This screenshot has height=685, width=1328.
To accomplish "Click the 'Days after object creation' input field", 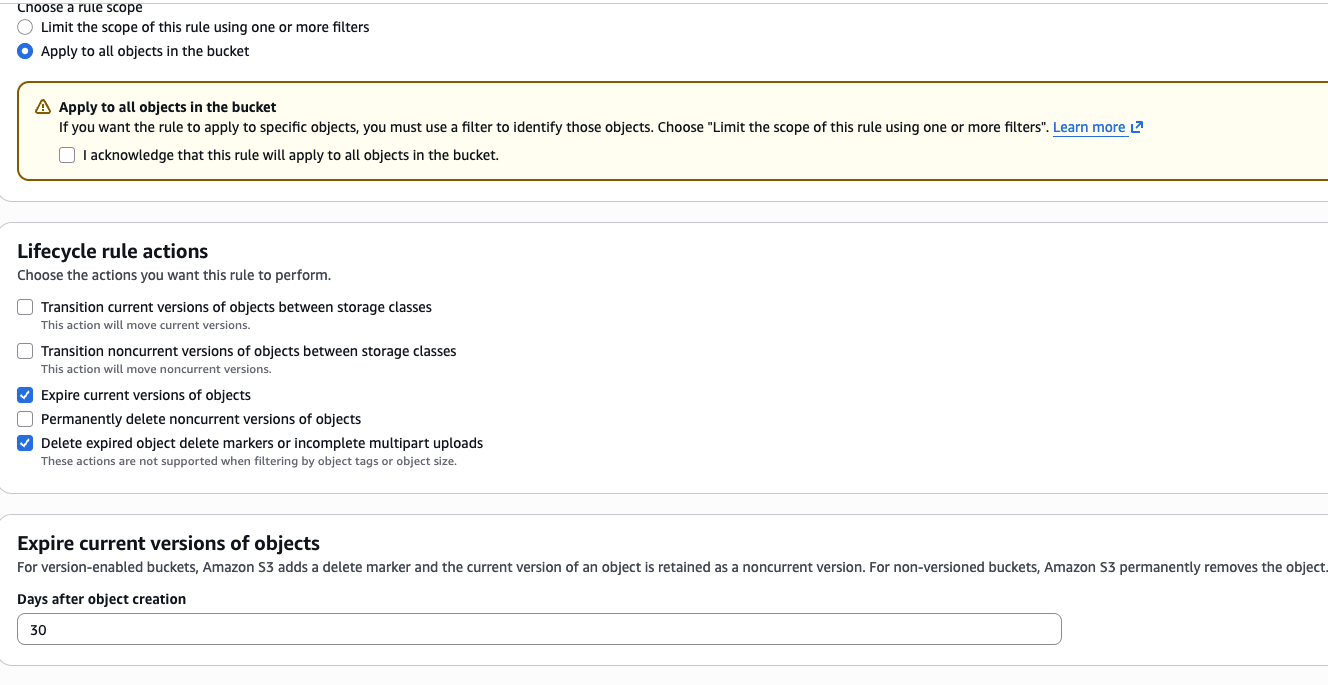I will (539, 630).
